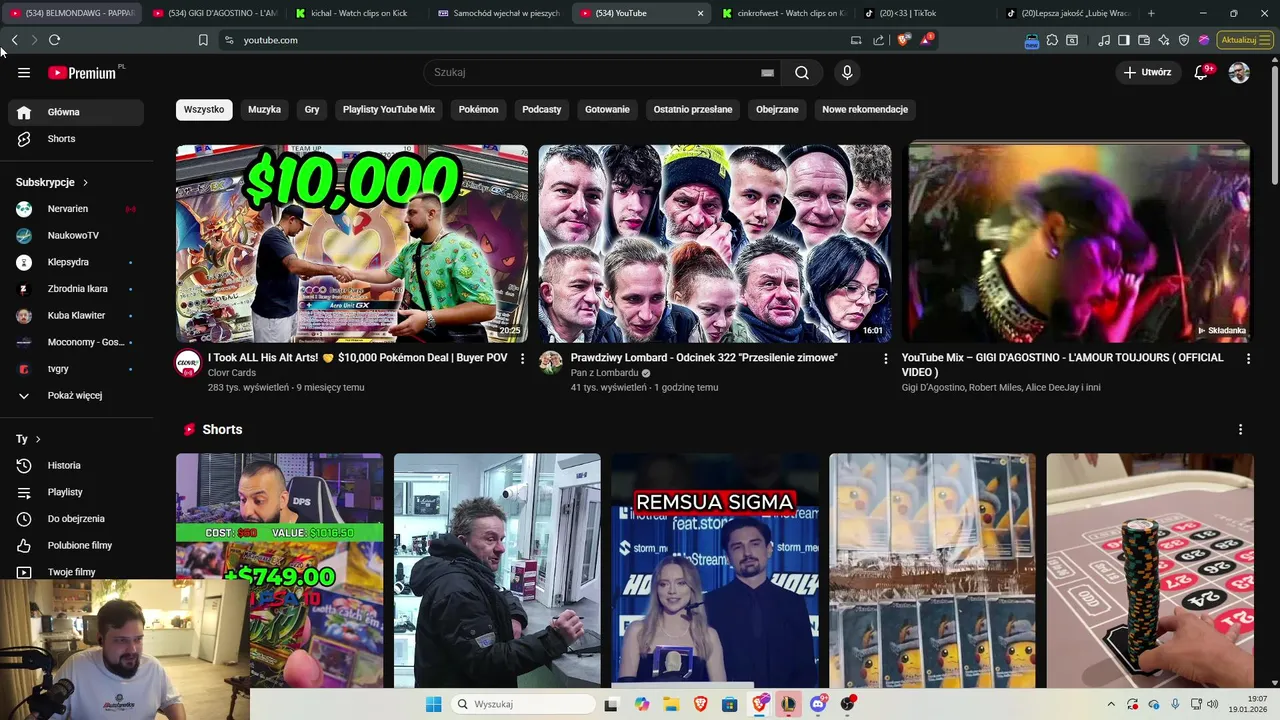Click the share page icon in the address bar
Image resolution: width=1280 pixels, height=720 pixels.
[879, 40]
